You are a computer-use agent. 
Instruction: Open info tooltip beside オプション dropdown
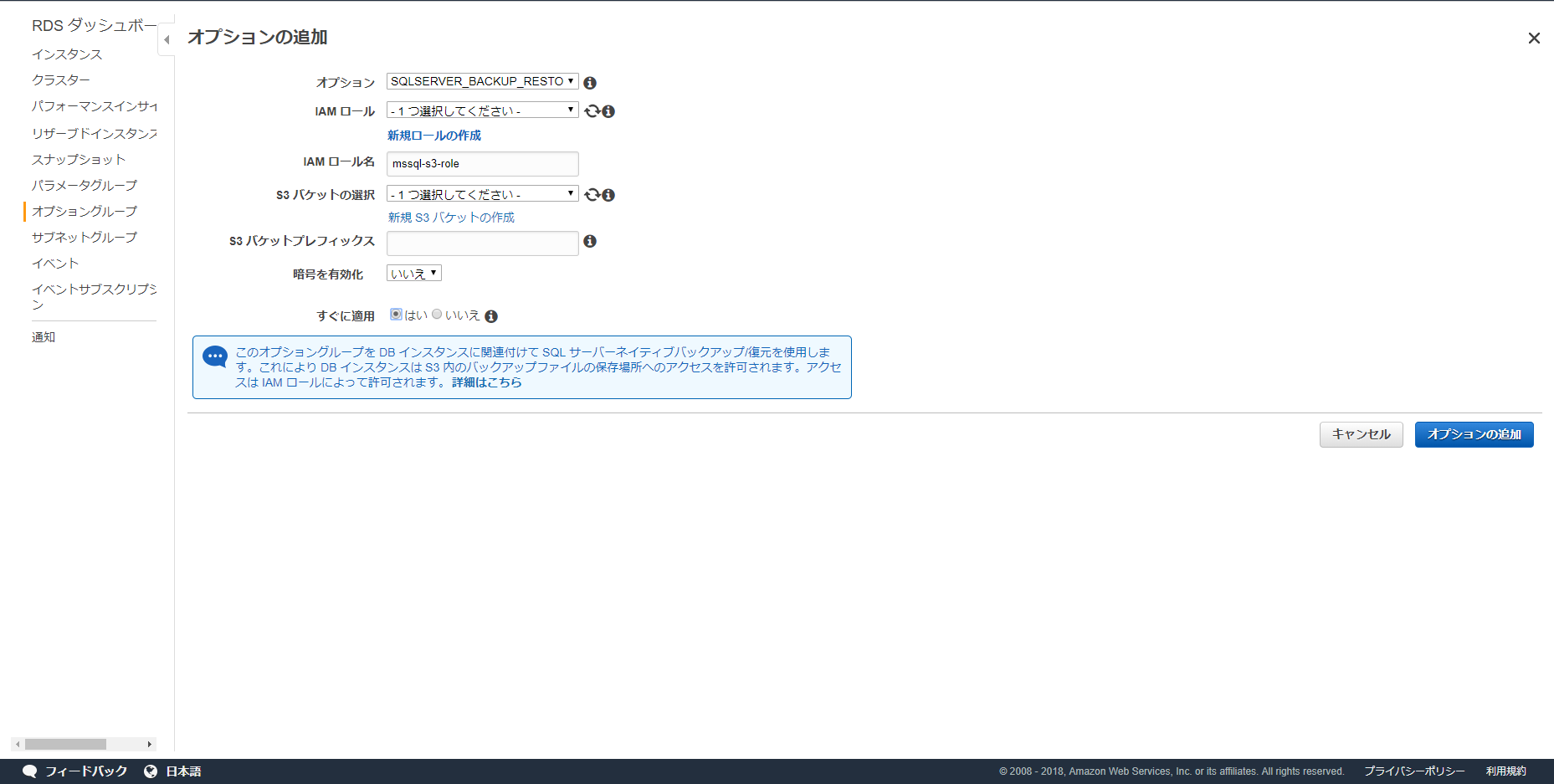tap(590, 81)
